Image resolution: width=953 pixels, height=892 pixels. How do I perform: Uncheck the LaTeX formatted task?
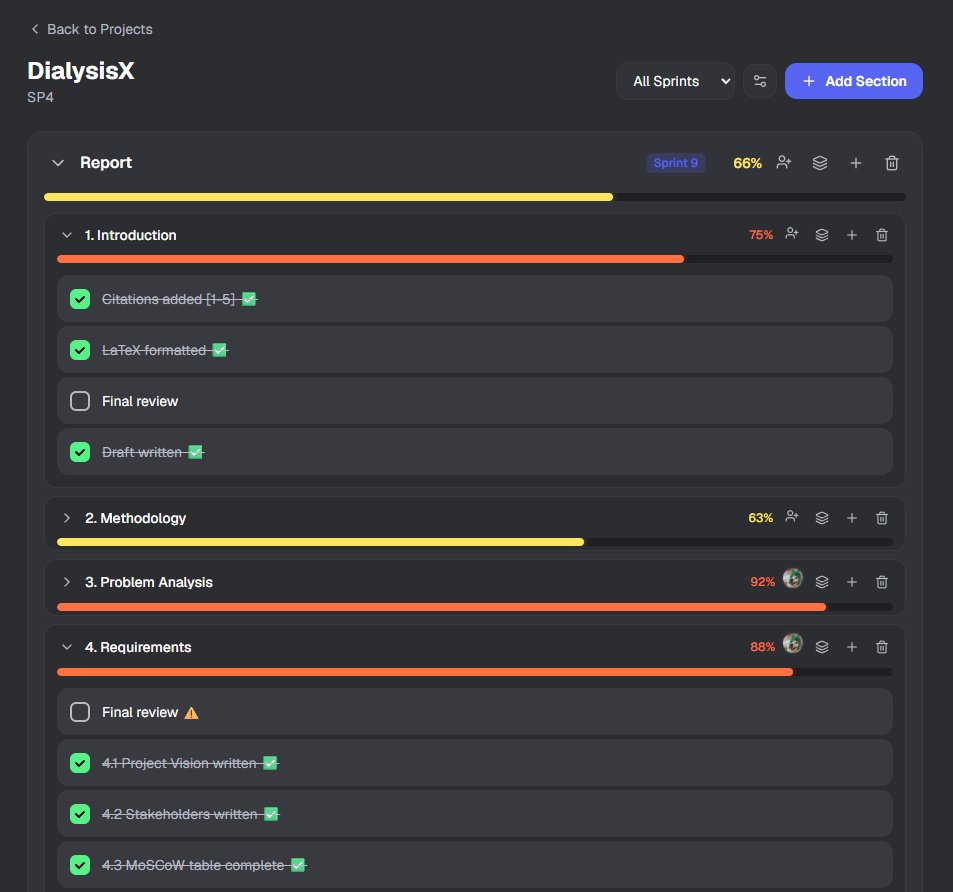pos(80,350)
